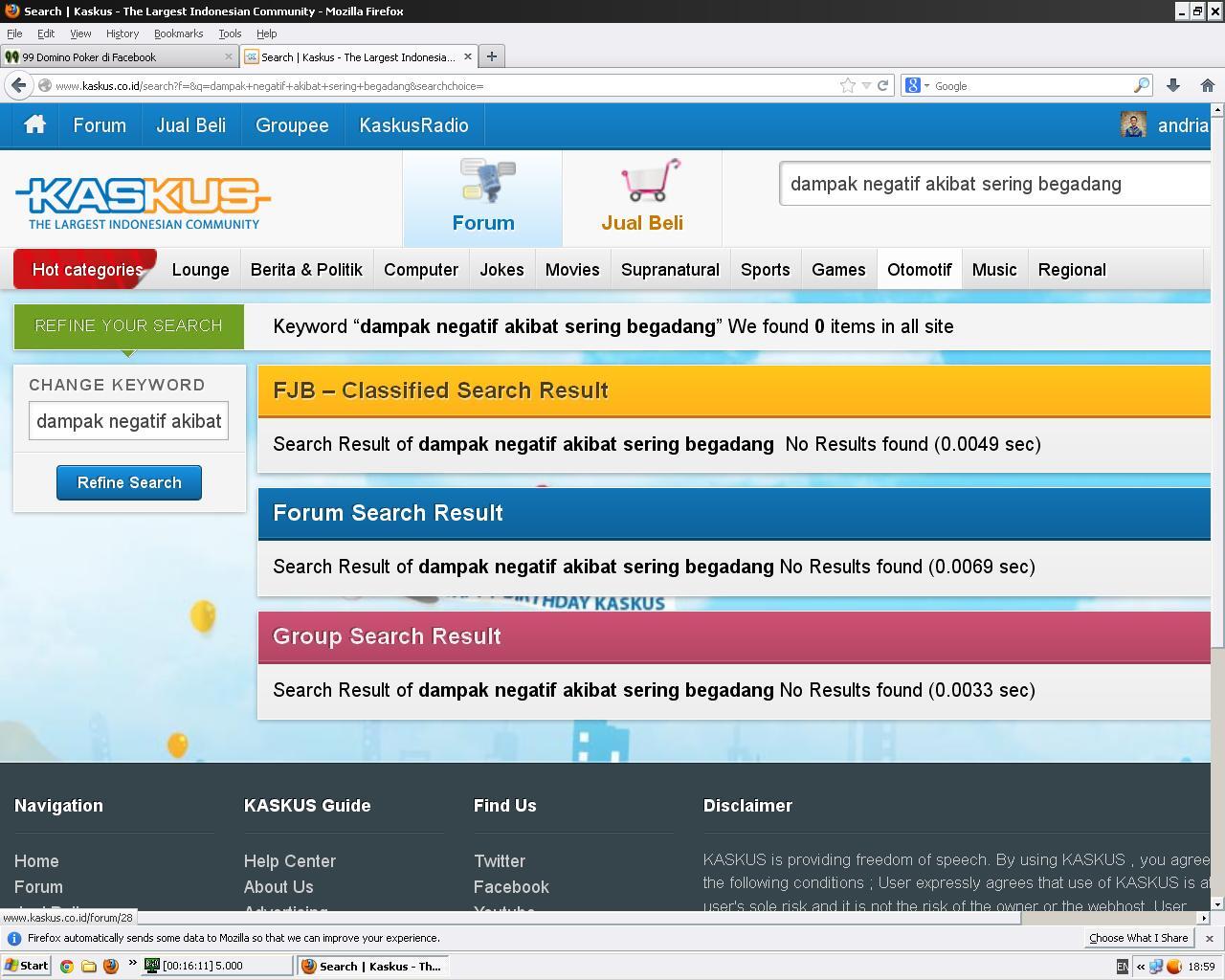Open the Edit menu

pyautogui.click(x=46, y=33)
